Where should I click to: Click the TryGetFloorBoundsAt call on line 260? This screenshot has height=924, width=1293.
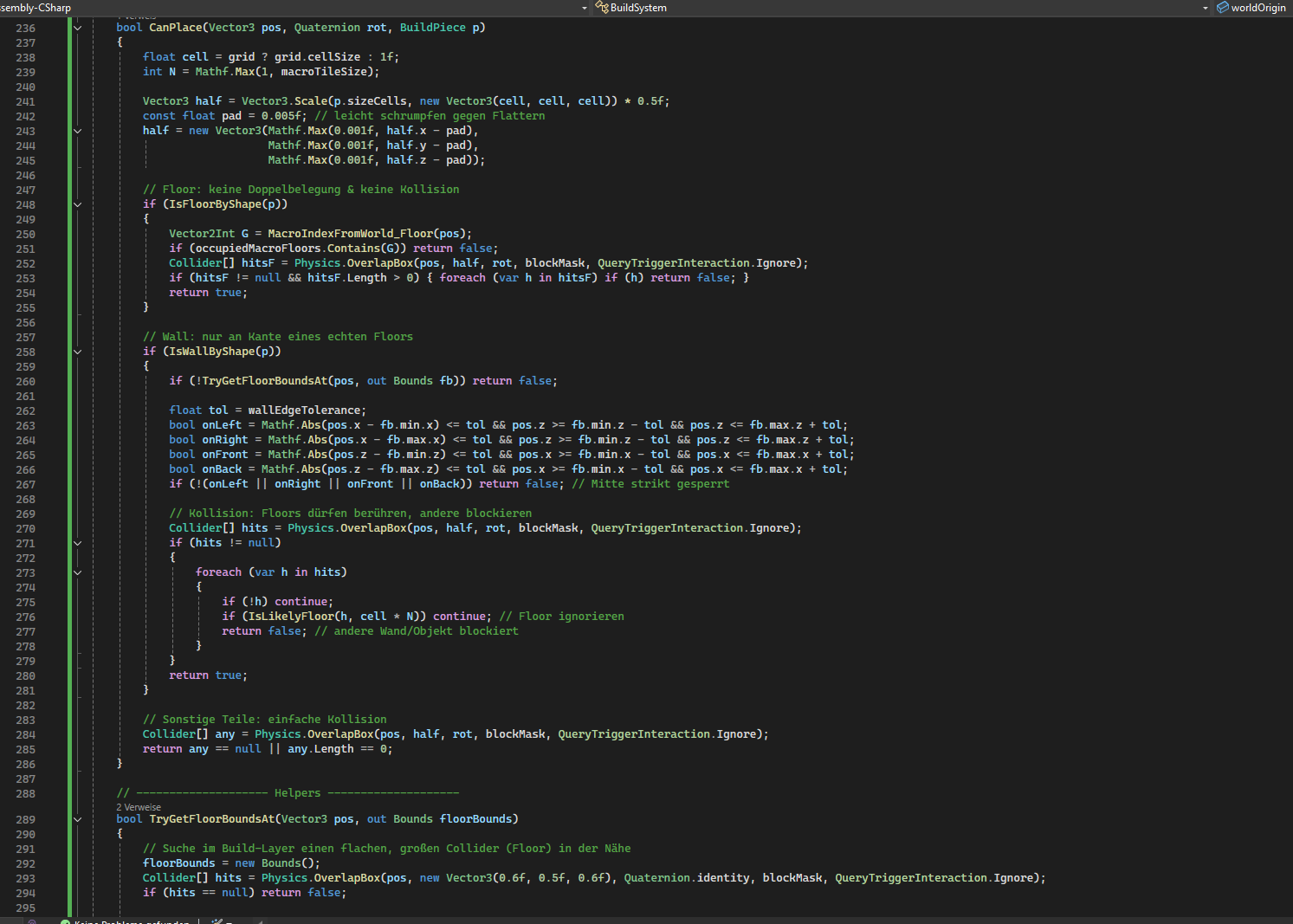[x=264, y=381]
